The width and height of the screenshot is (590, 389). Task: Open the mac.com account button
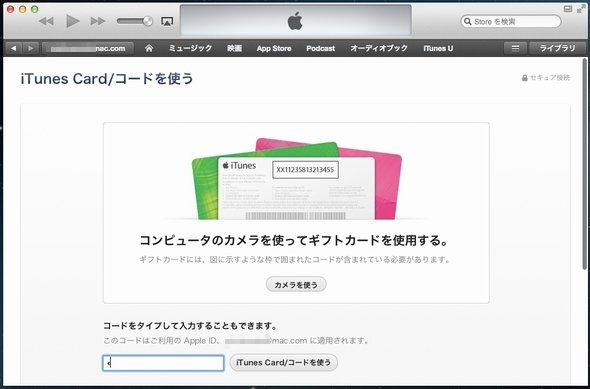[88, 48]
